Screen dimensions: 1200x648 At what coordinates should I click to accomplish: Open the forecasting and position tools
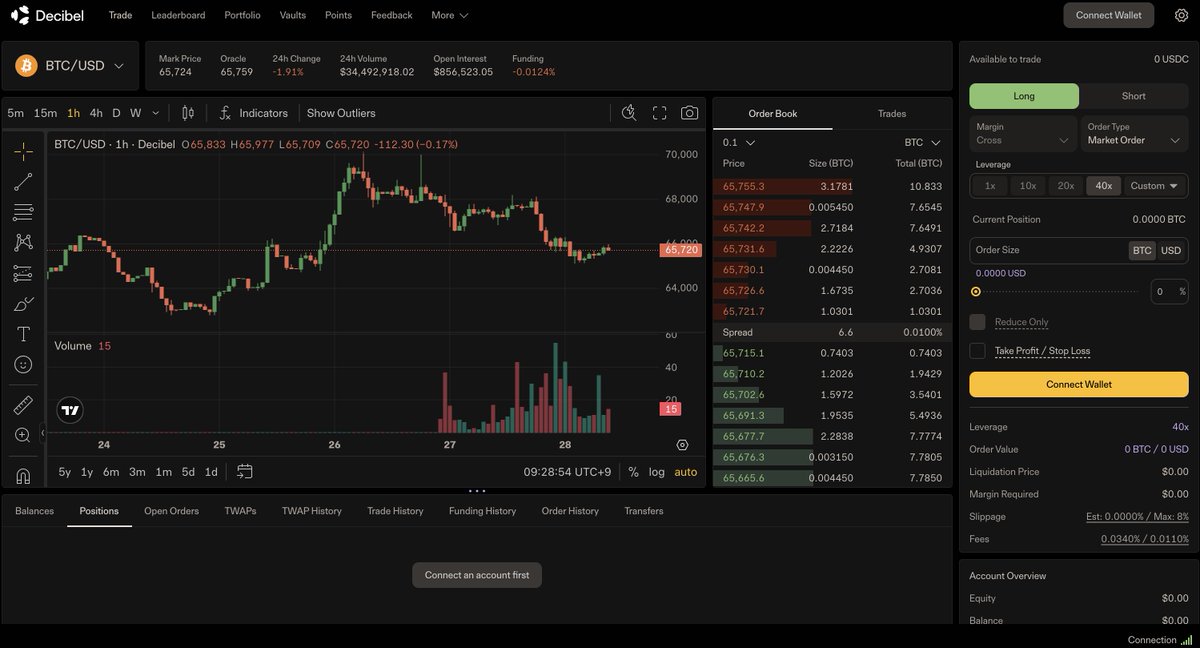tap(23, 273)
